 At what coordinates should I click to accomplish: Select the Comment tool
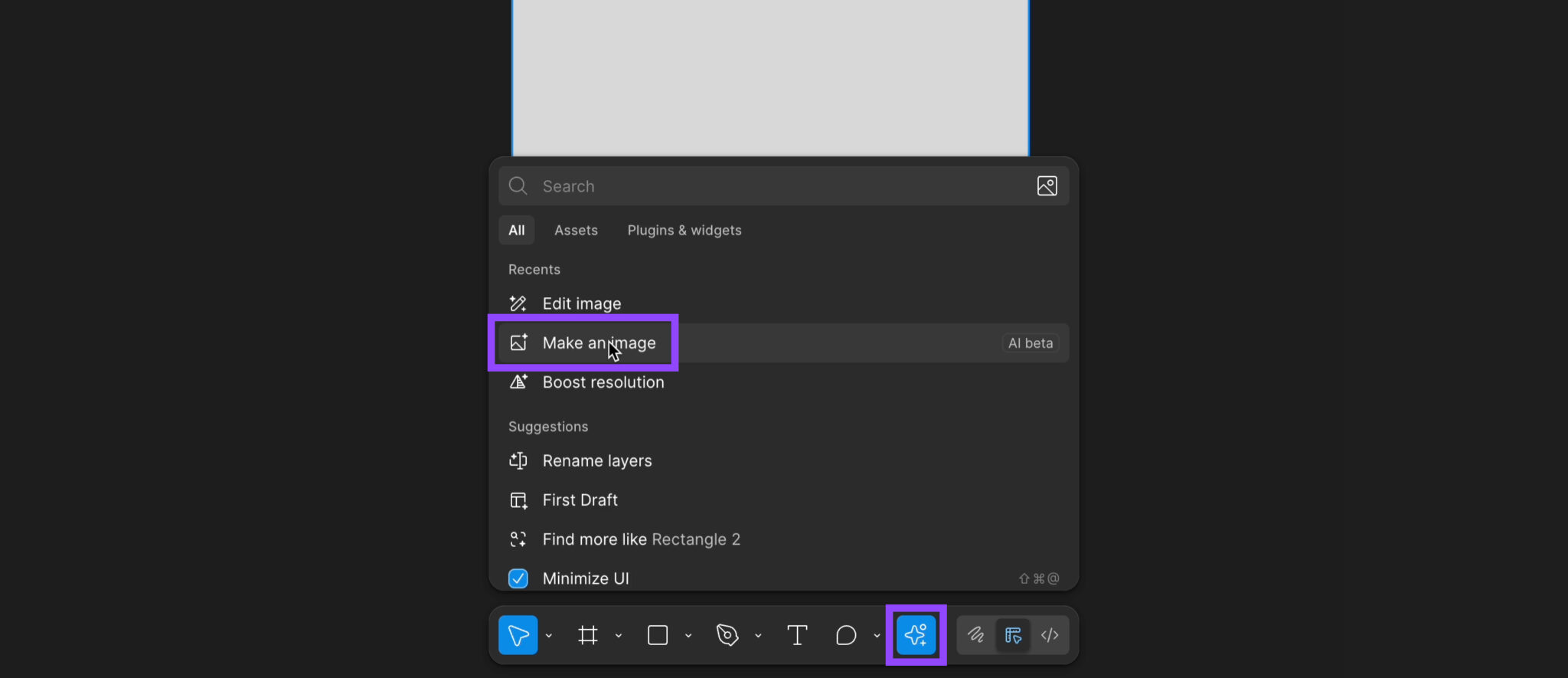(846, 635)
